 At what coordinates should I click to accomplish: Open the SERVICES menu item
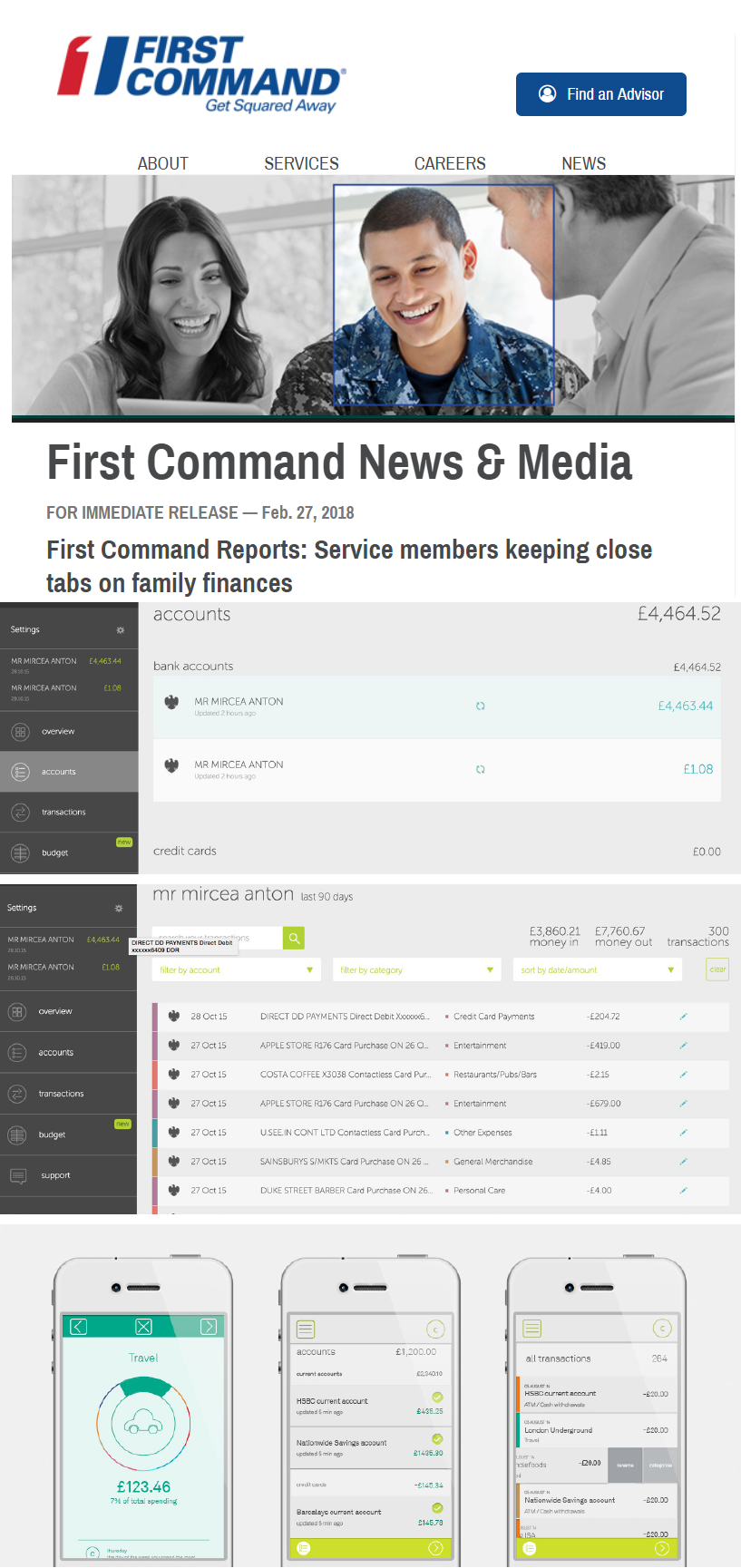point(301,163)
